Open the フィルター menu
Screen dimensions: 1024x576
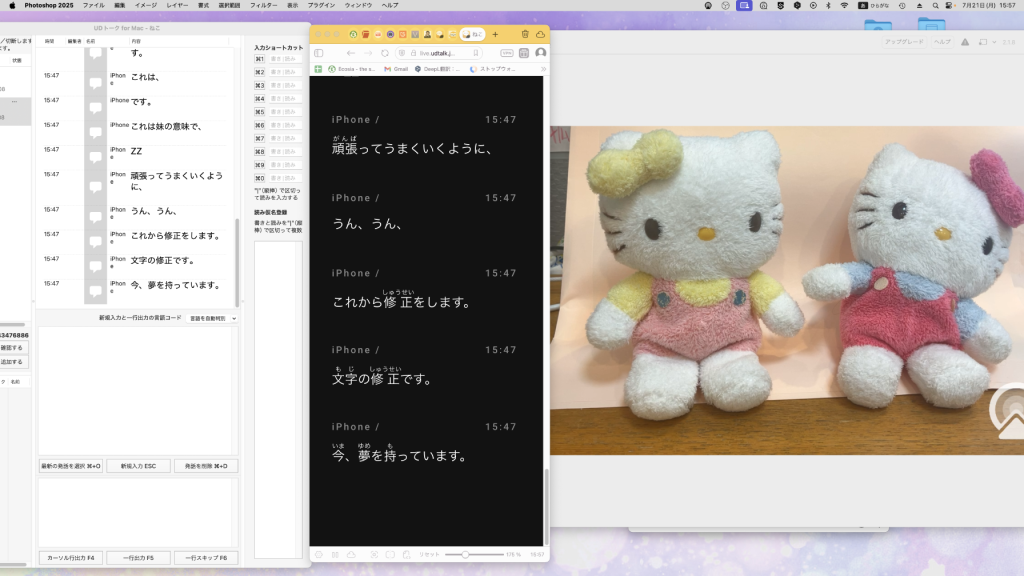pyautogui.click(x=263, y=5)
